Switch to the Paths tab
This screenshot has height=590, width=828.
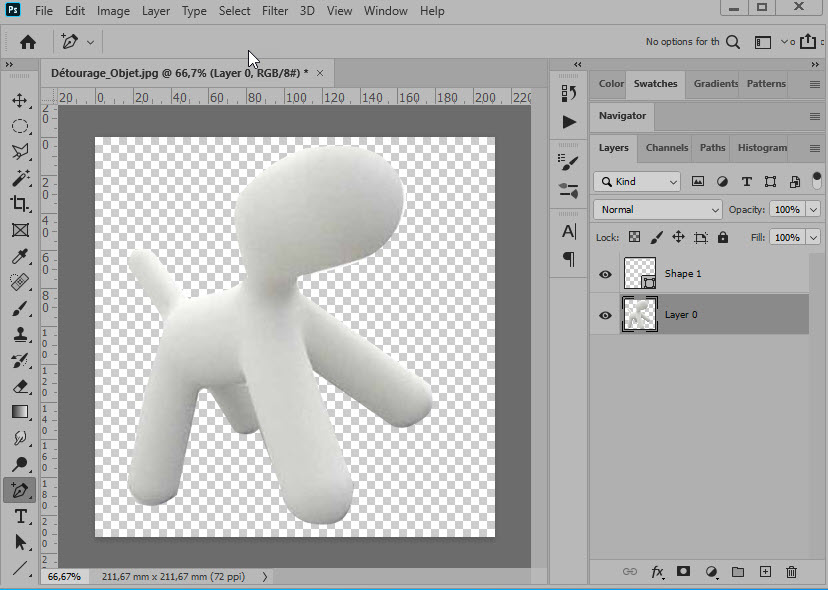[712, 148]
